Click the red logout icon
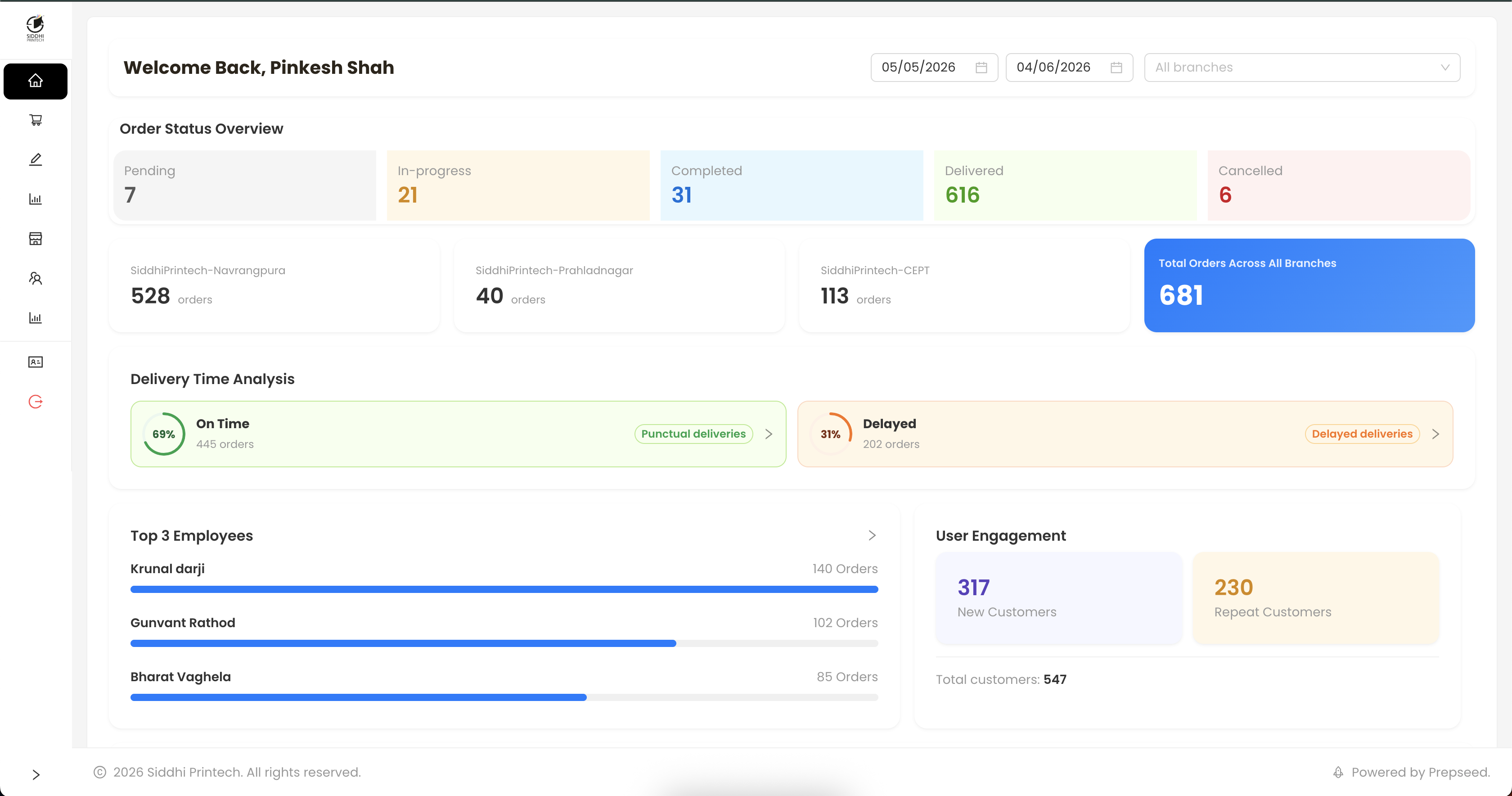This screenshot has height=796, width=1512. coord(35,402)
